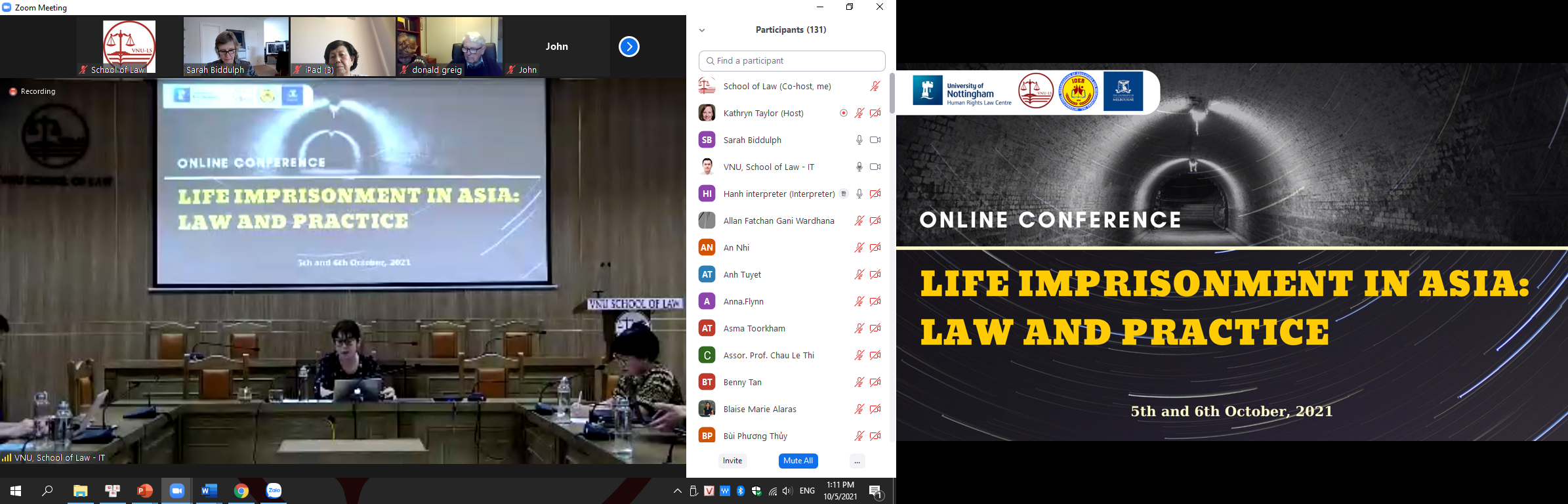Select donald greig video thumbnail
This screenshot has height=504, width=1568.
coord(449,47)
